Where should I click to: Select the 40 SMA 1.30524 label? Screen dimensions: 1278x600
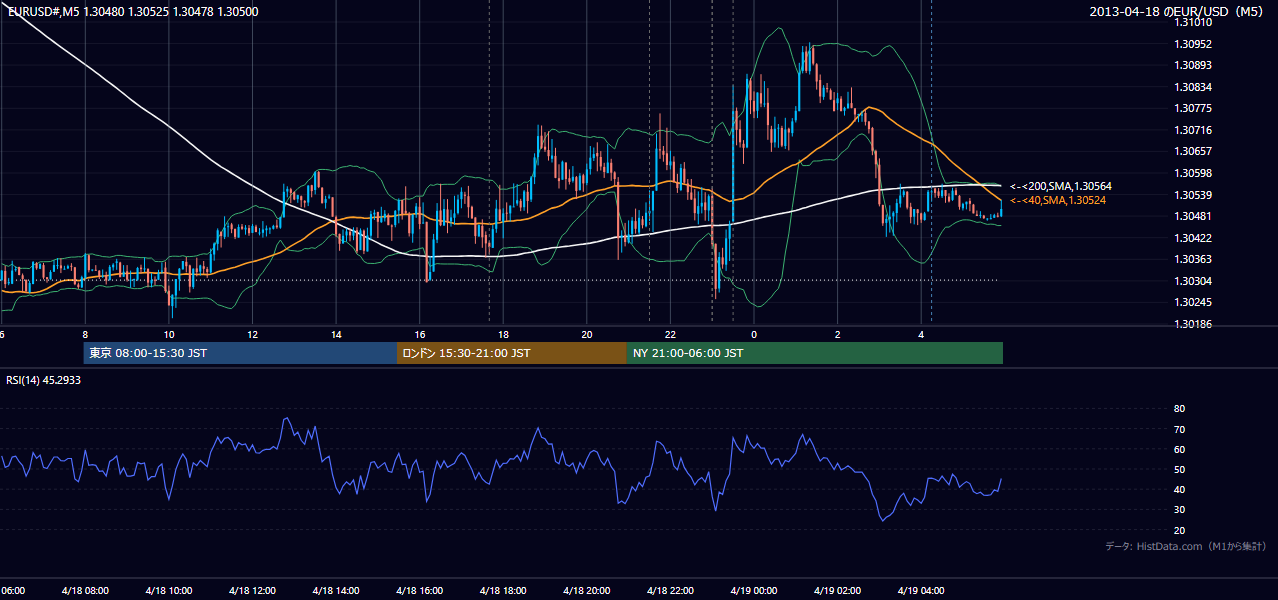tap(1058, 200)
